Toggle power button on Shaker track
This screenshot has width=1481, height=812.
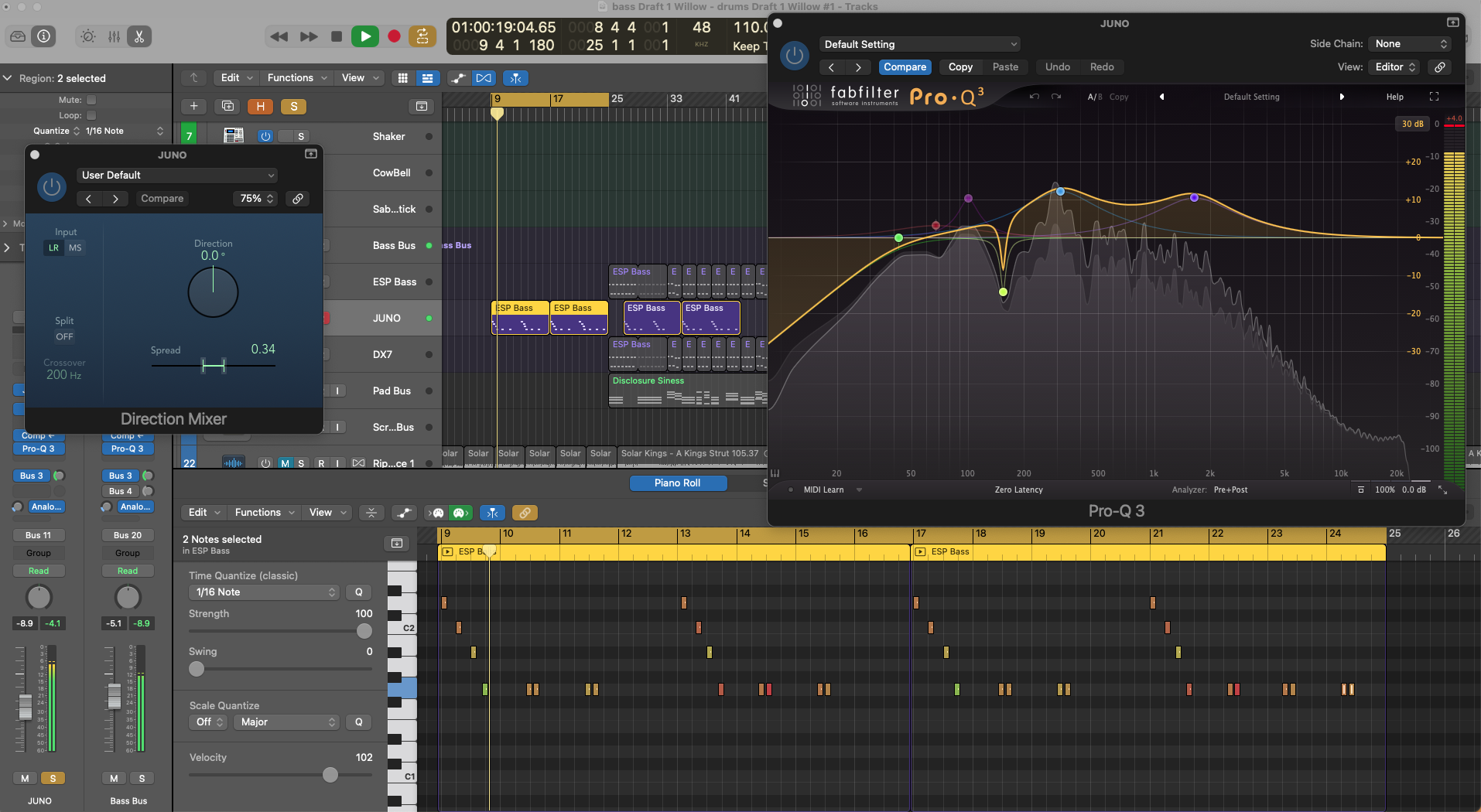[265, 136]
